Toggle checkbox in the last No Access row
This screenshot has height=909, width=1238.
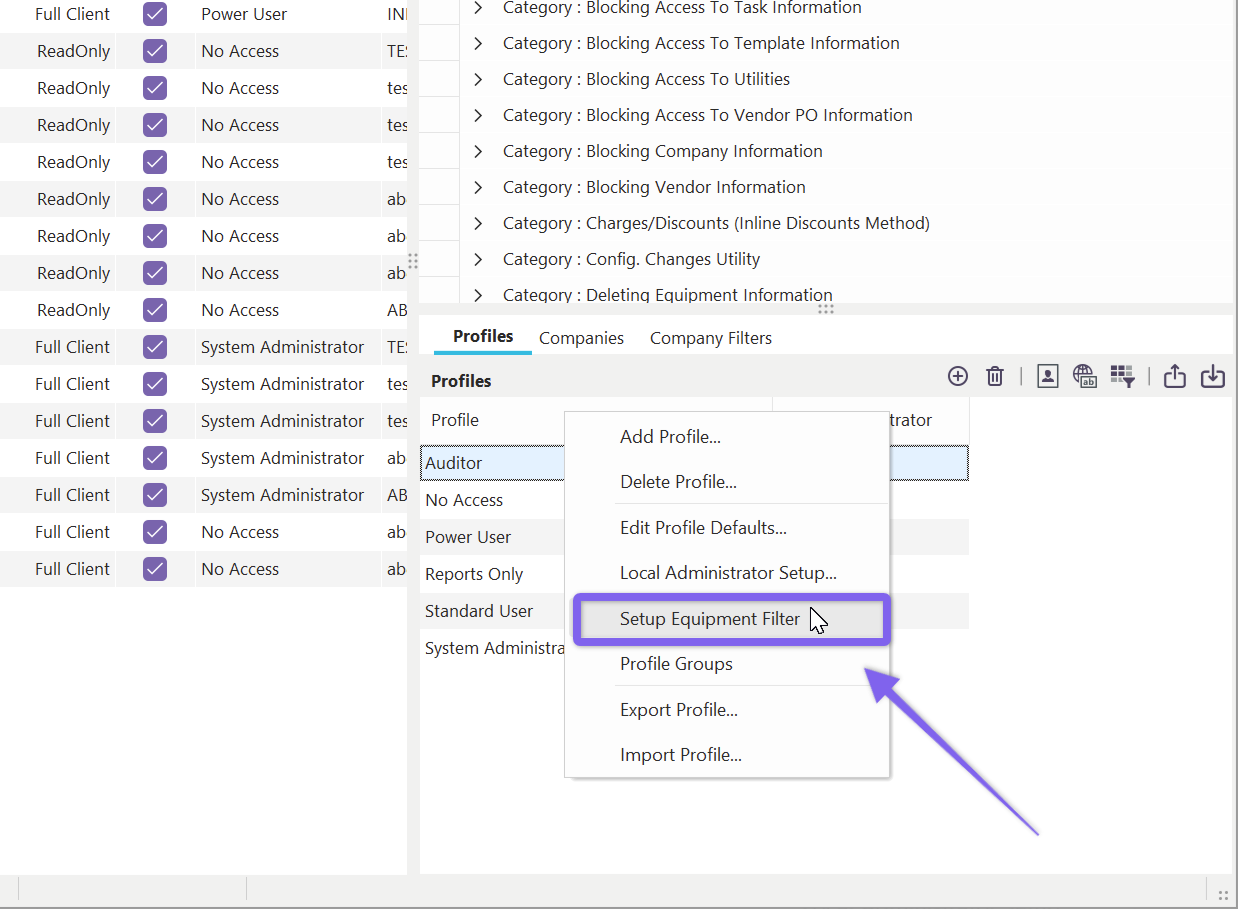point(155,569)
